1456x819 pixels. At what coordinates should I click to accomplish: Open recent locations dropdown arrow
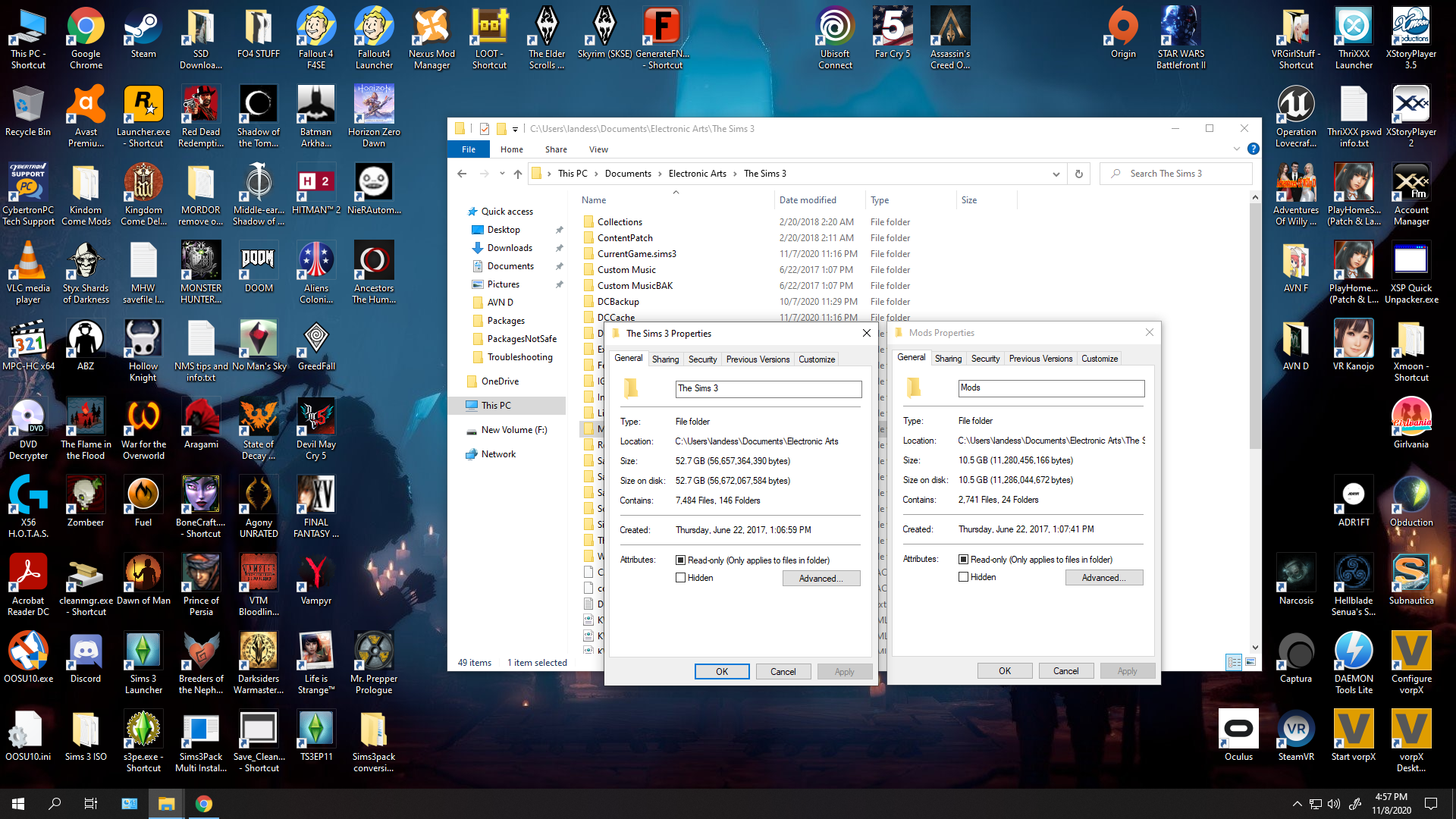point(502,174)
